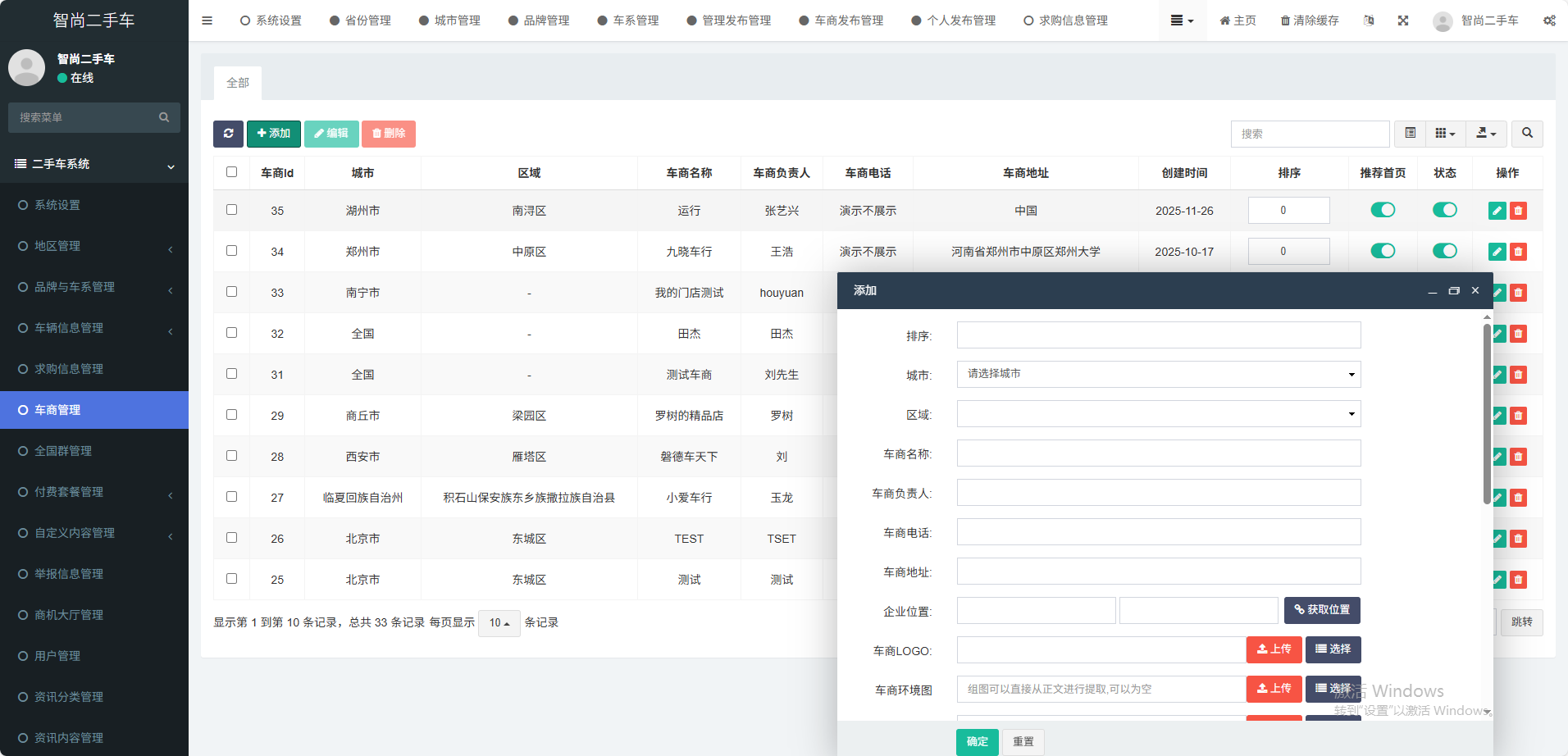The height and width of the screenshot is (756, 1568).
Task: Toggle the sidebar hamburger menu icon
Action: 207,20
